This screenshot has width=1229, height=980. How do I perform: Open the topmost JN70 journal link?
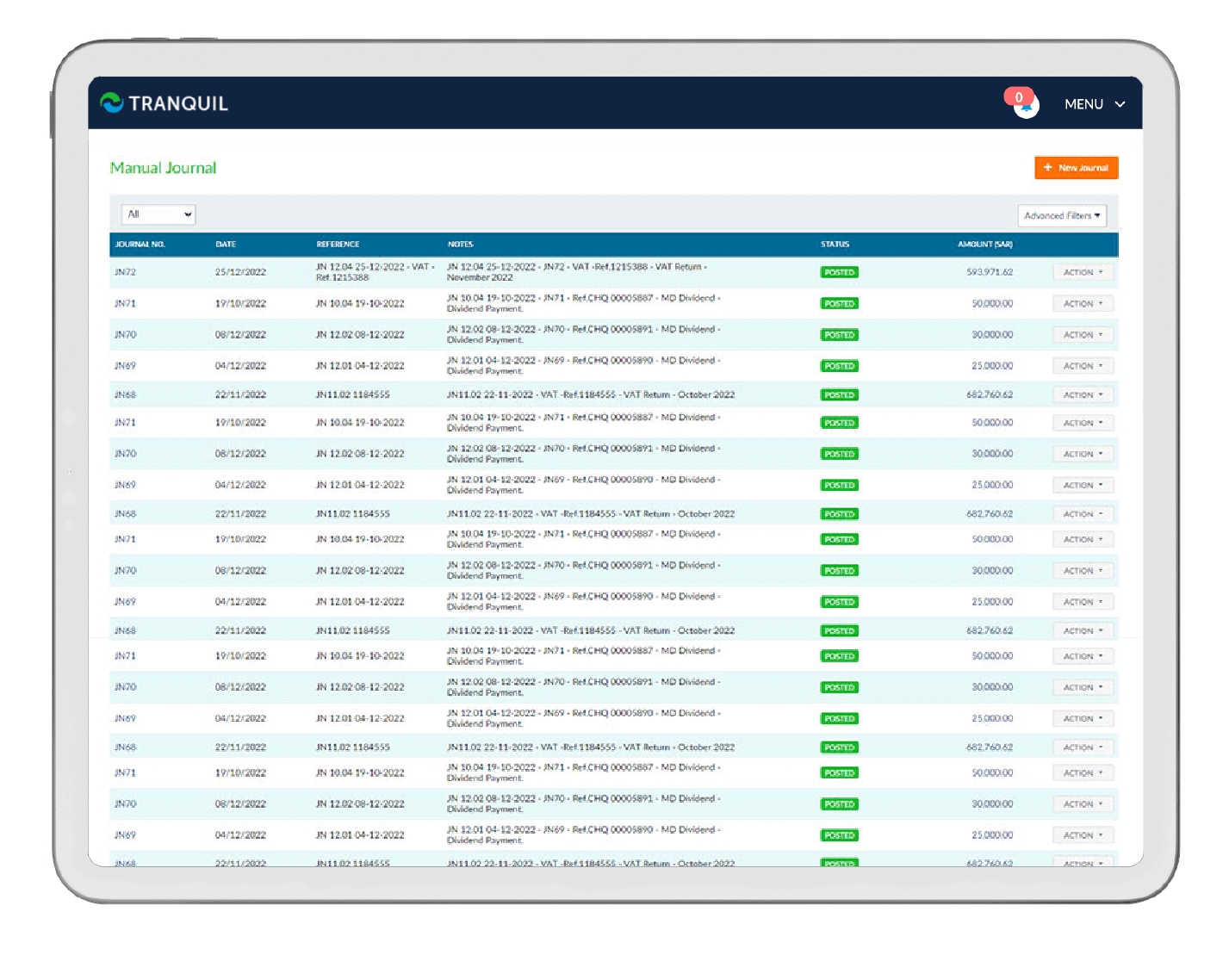click(x=125, y=334)
